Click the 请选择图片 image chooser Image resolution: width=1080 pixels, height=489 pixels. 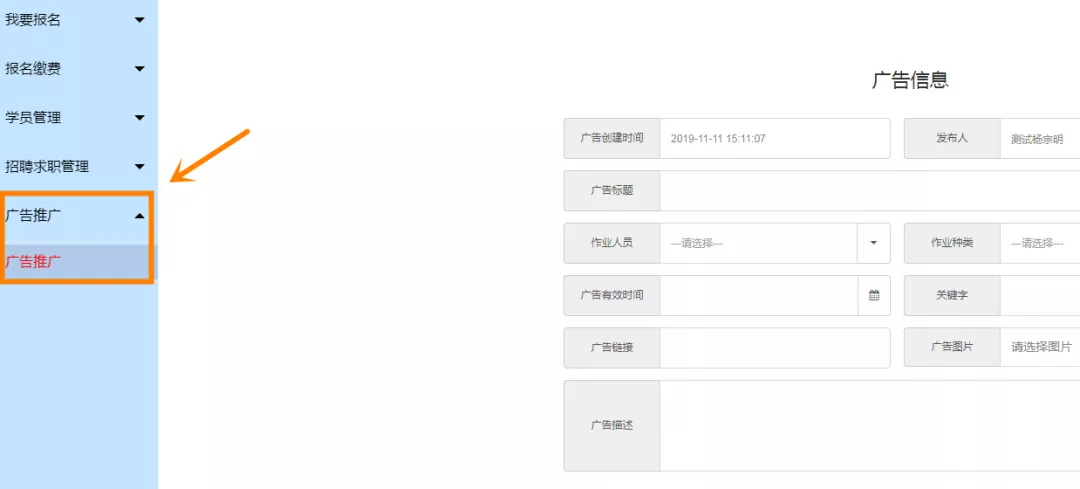click(x=1040, y=348)
